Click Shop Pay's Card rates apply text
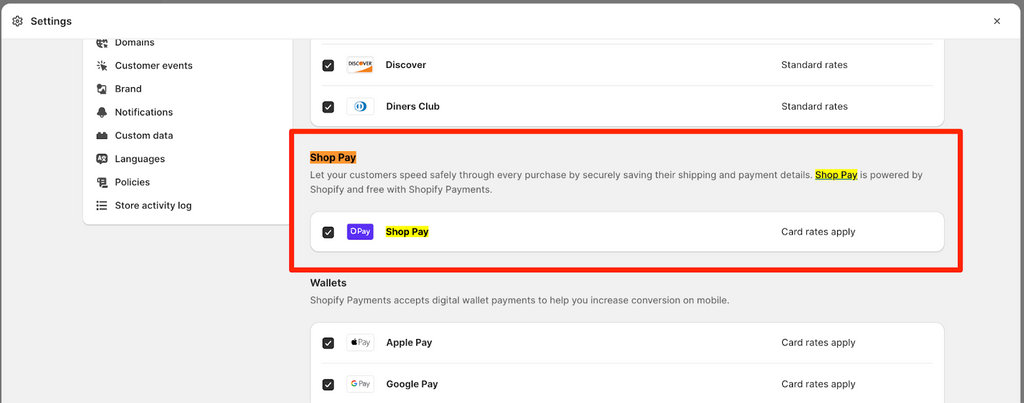The width and height of the screenshot is (1024, 403). pyautogui.click(x=818, y=232)
